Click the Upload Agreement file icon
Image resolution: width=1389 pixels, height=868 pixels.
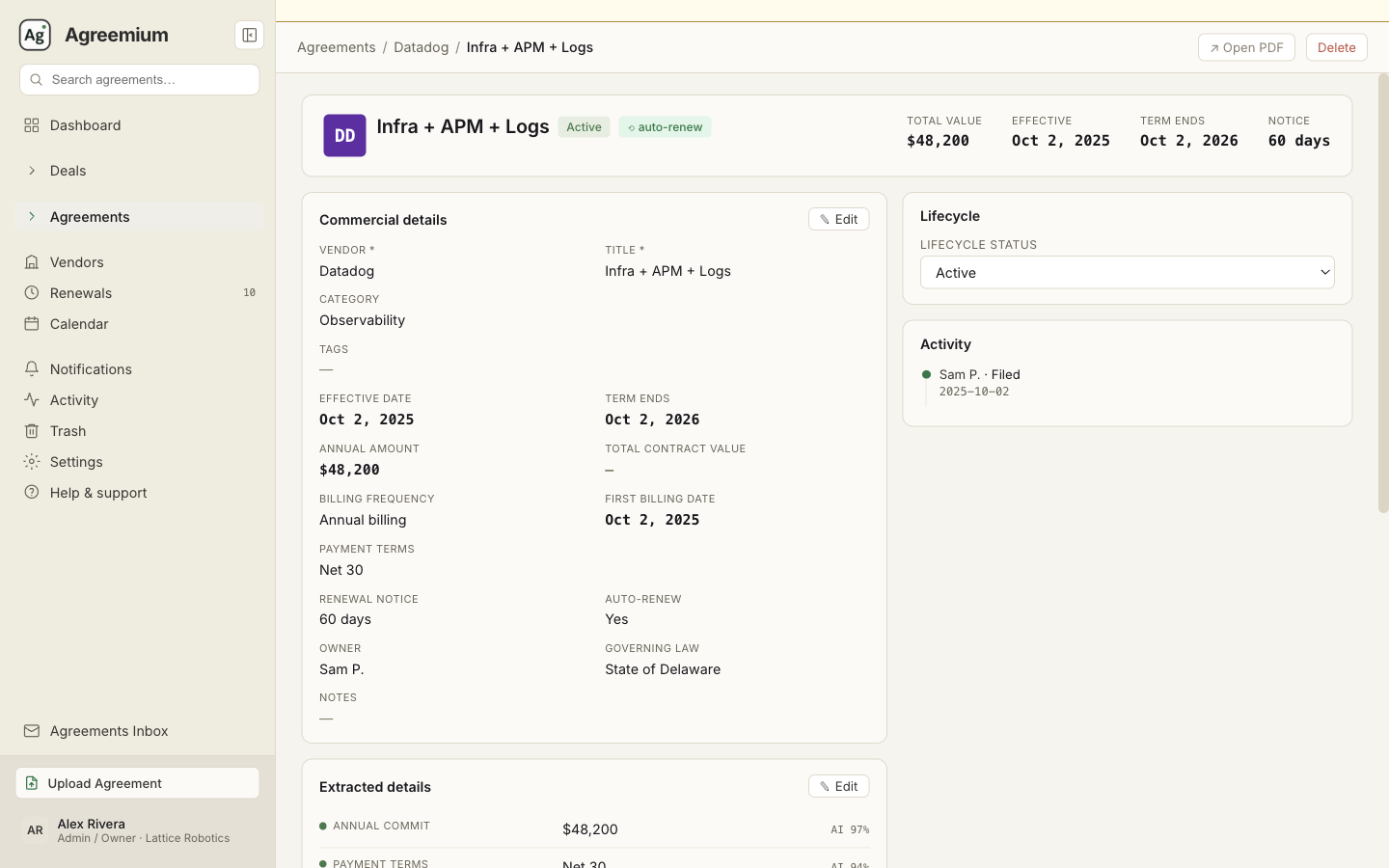(32, 783)
